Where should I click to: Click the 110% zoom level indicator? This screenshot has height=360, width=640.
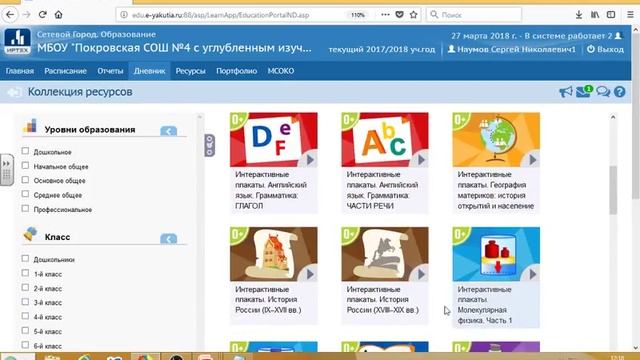(x=358, y=15)
